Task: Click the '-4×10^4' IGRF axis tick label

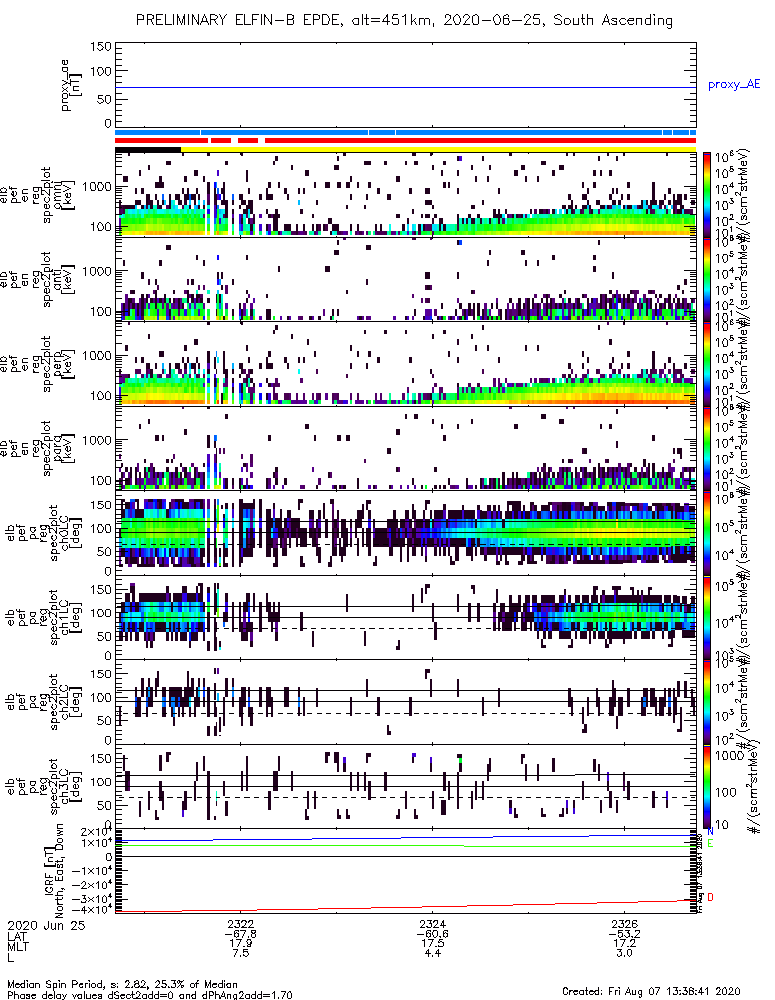Action: (93, 909)
